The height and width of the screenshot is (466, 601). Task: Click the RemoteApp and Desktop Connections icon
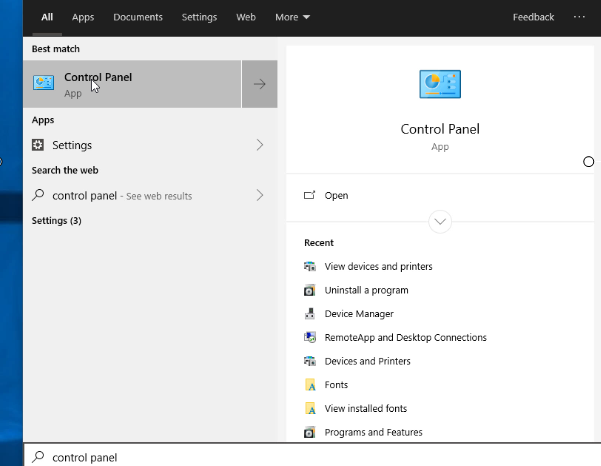pos(310,338)
